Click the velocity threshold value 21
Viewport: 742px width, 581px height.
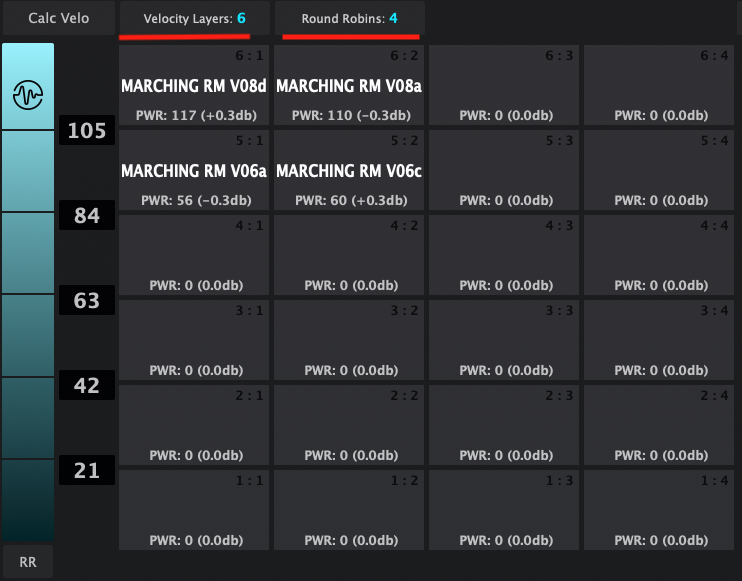[x=87, y=471]
